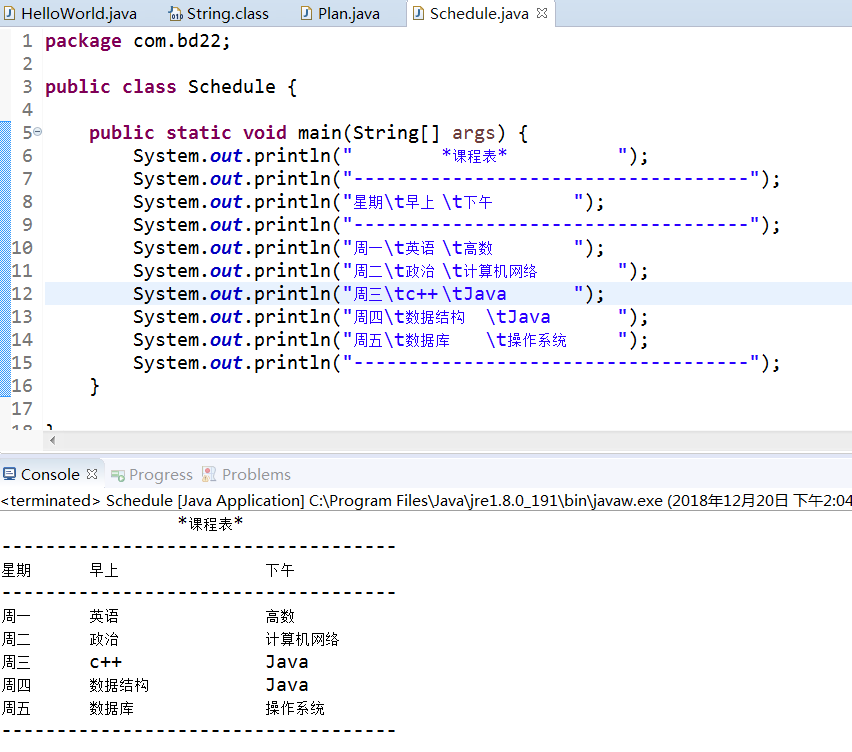Click '数据结构' in the line 13 code

435,317
